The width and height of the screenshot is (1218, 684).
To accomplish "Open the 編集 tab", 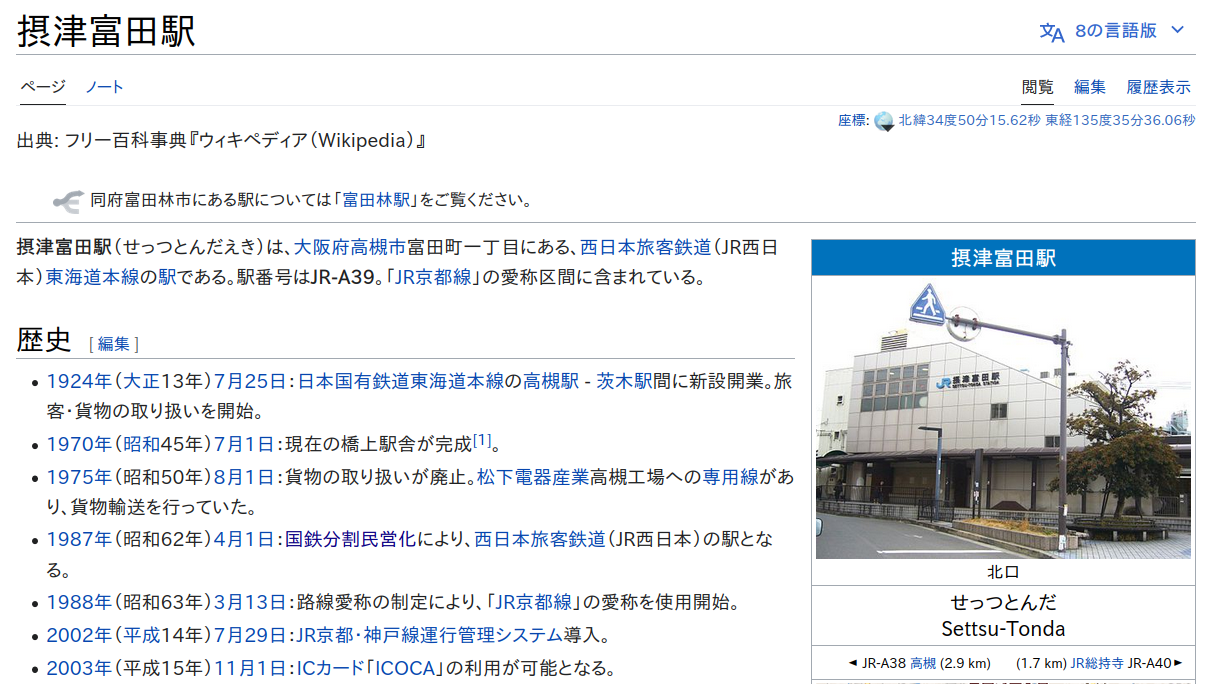I will pyautogui.click(x=1090, y=87).
